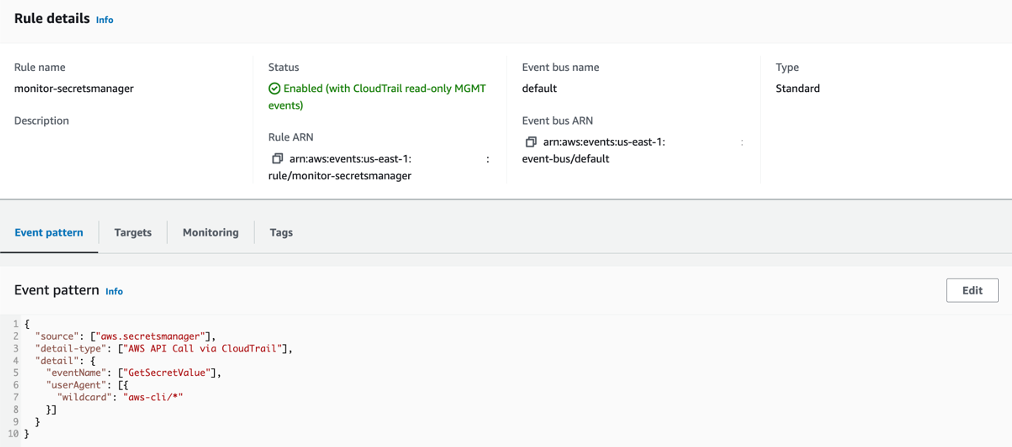Click the detail-type CloudTrail code line
1012x447 pixels.
click(164, 348)
